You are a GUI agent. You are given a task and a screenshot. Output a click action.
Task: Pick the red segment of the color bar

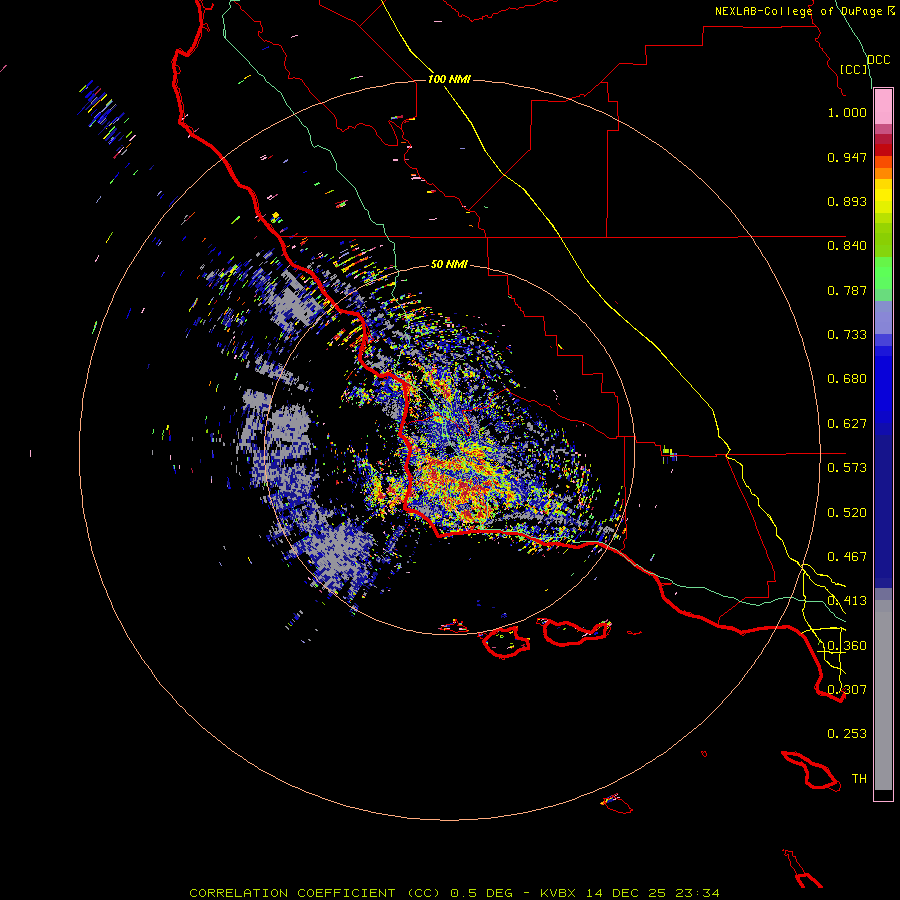pos(883,150)
